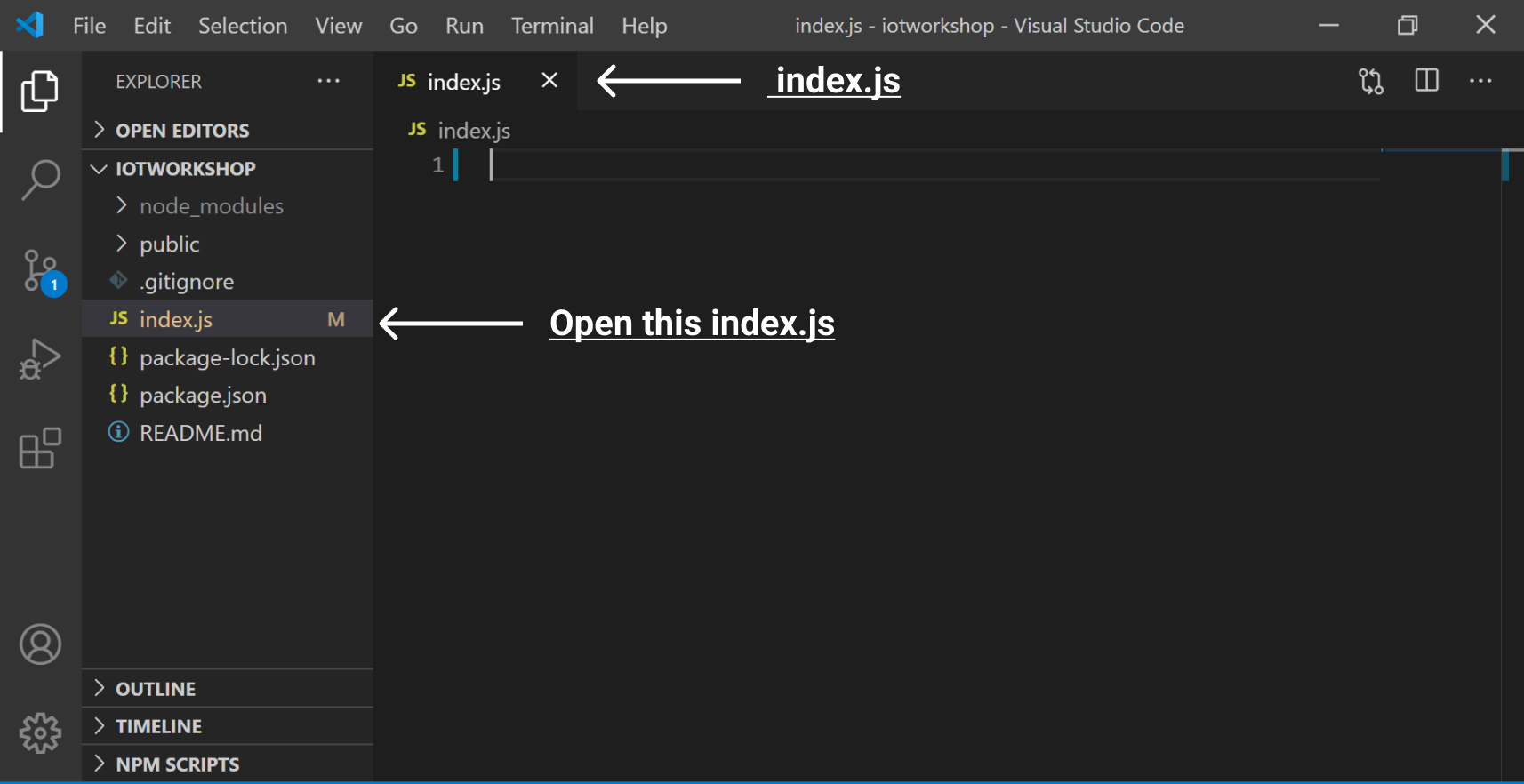1524x784 pixels.
Task: Click braces icon of package-lock.json
Action: pyautogui.click(x=119, y=356)
